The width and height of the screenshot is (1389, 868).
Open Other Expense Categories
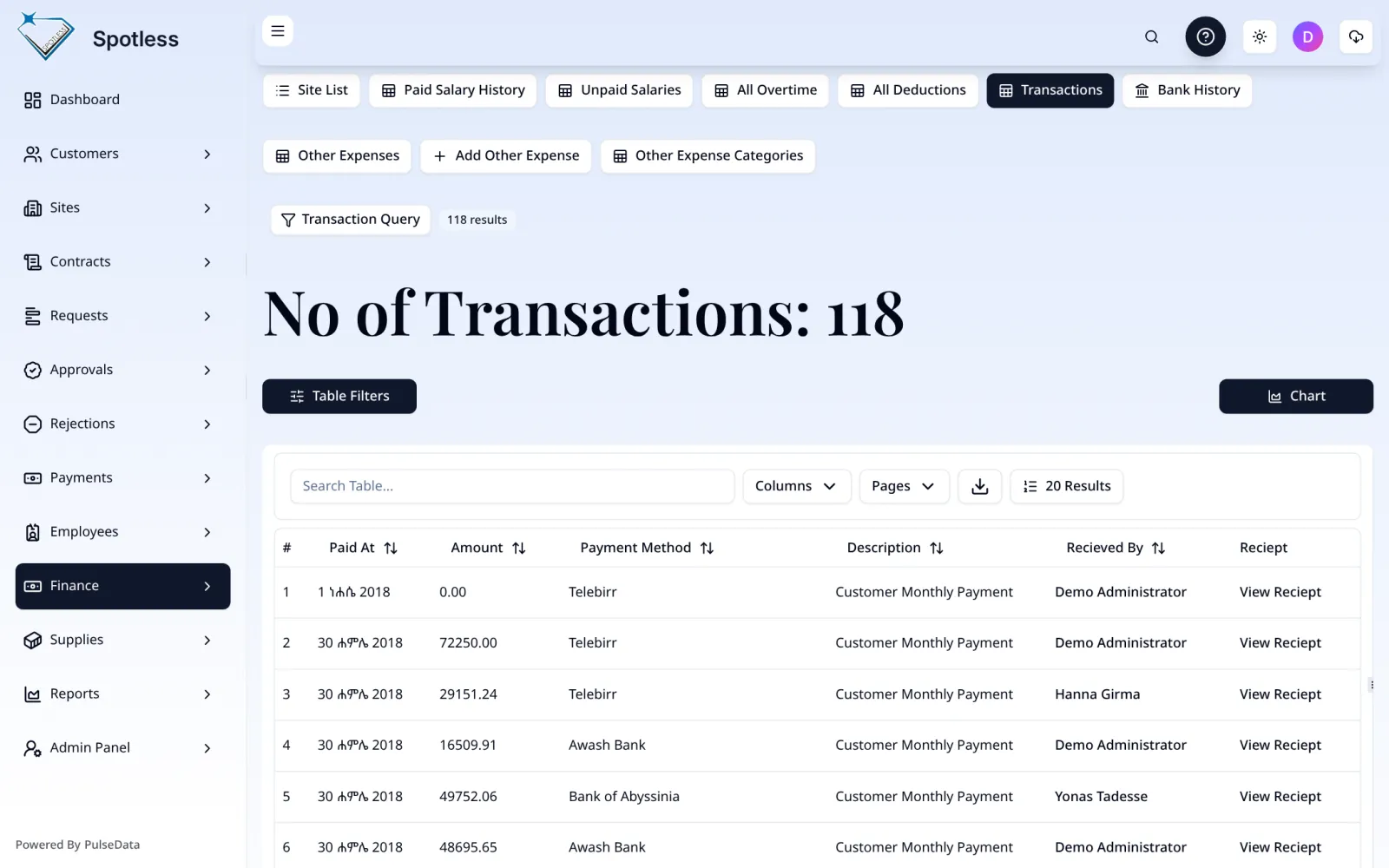click(708, 156)
